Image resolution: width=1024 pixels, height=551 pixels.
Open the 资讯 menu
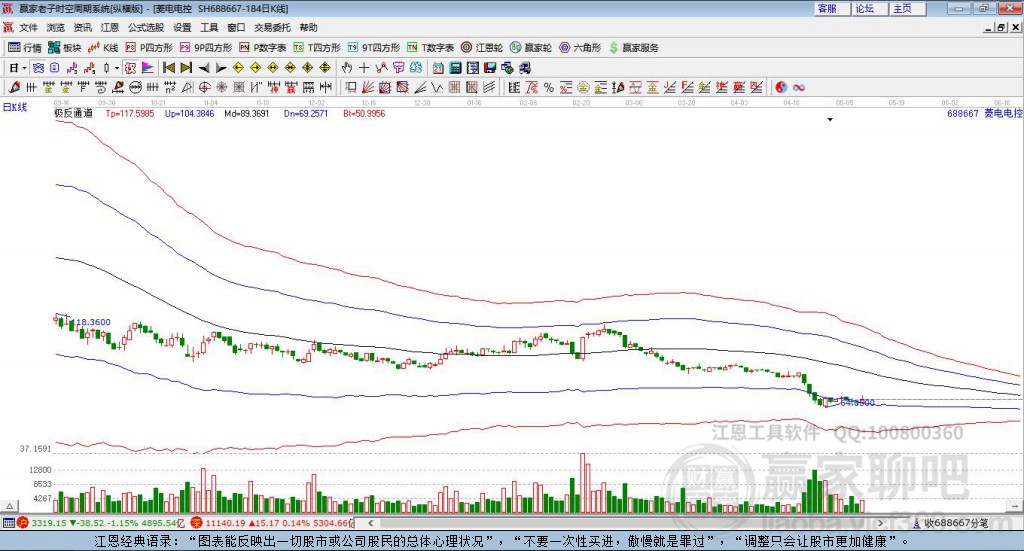[83, 27]
